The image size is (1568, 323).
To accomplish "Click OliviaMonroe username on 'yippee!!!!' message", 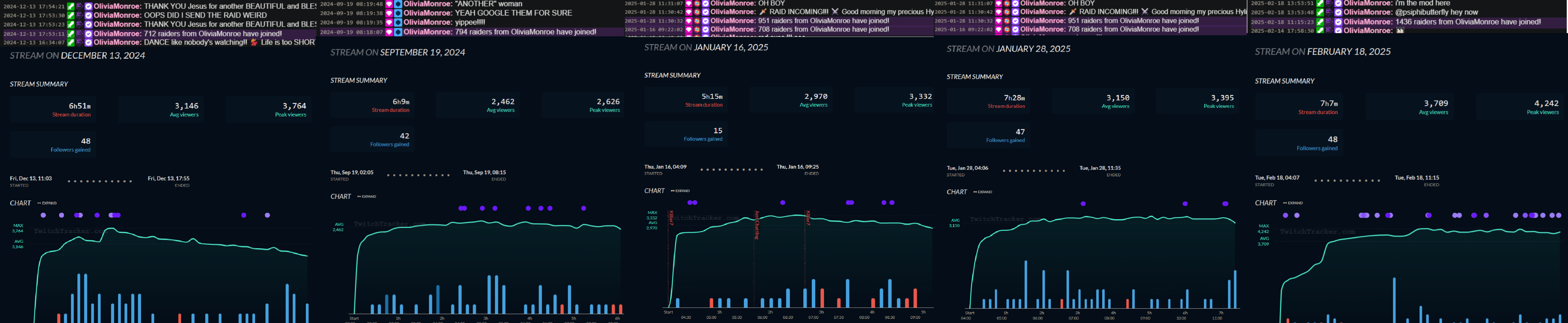I will pyautogui.click(x=428, y=23).
